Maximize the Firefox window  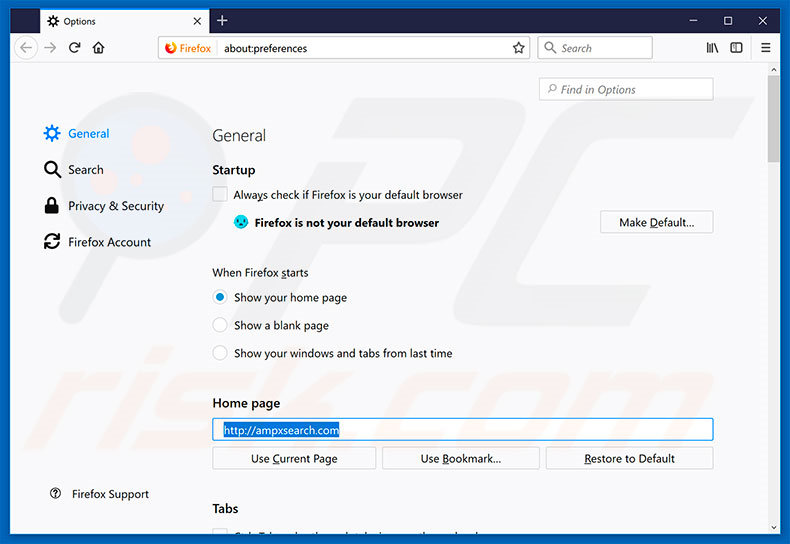pos(728,21)
